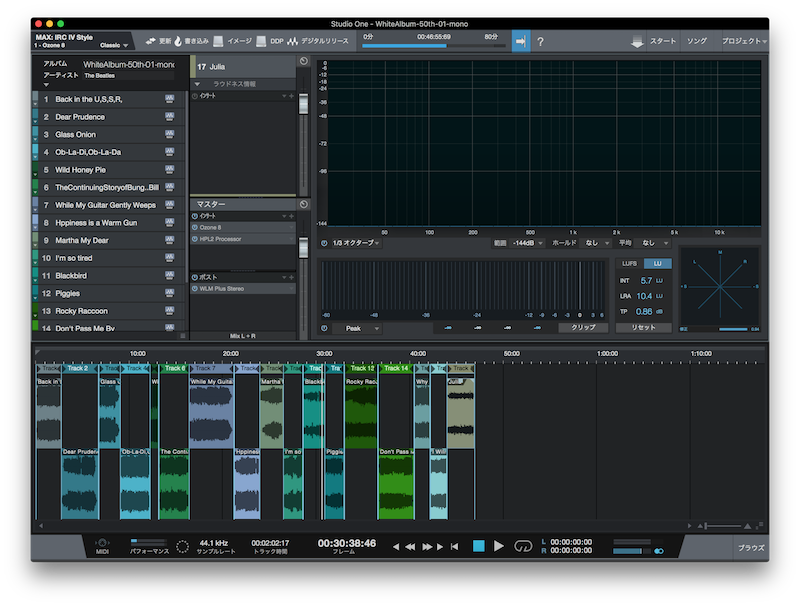Click the DDP export disk icon
This screenshot has width=800, height=606.
(x=261, y=41)
